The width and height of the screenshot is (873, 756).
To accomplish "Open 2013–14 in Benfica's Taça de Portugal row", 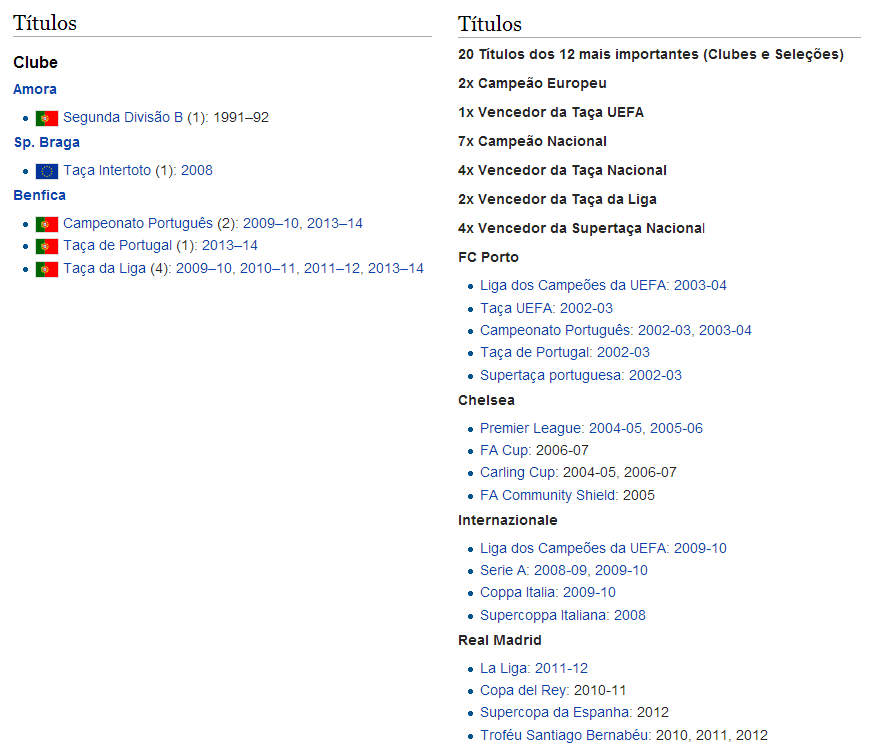I will tap(230, 246).
